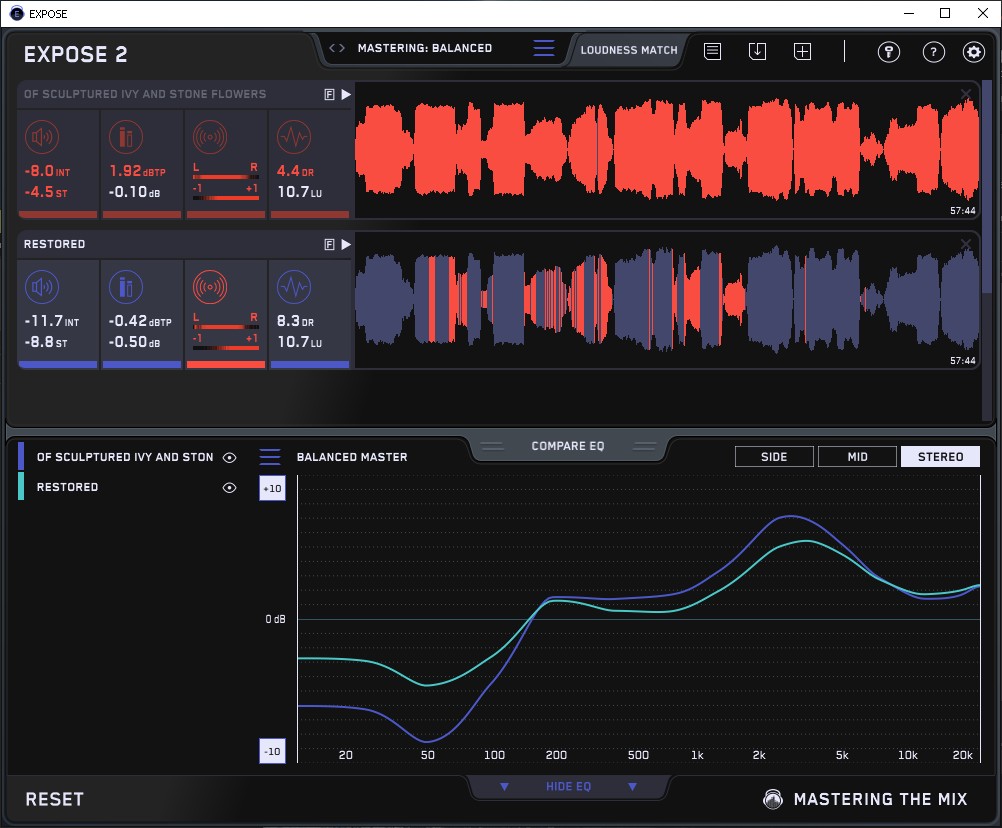The image size is (1002, 828).
Task: Select the SIDE channel view
Action: pos(774,457)
